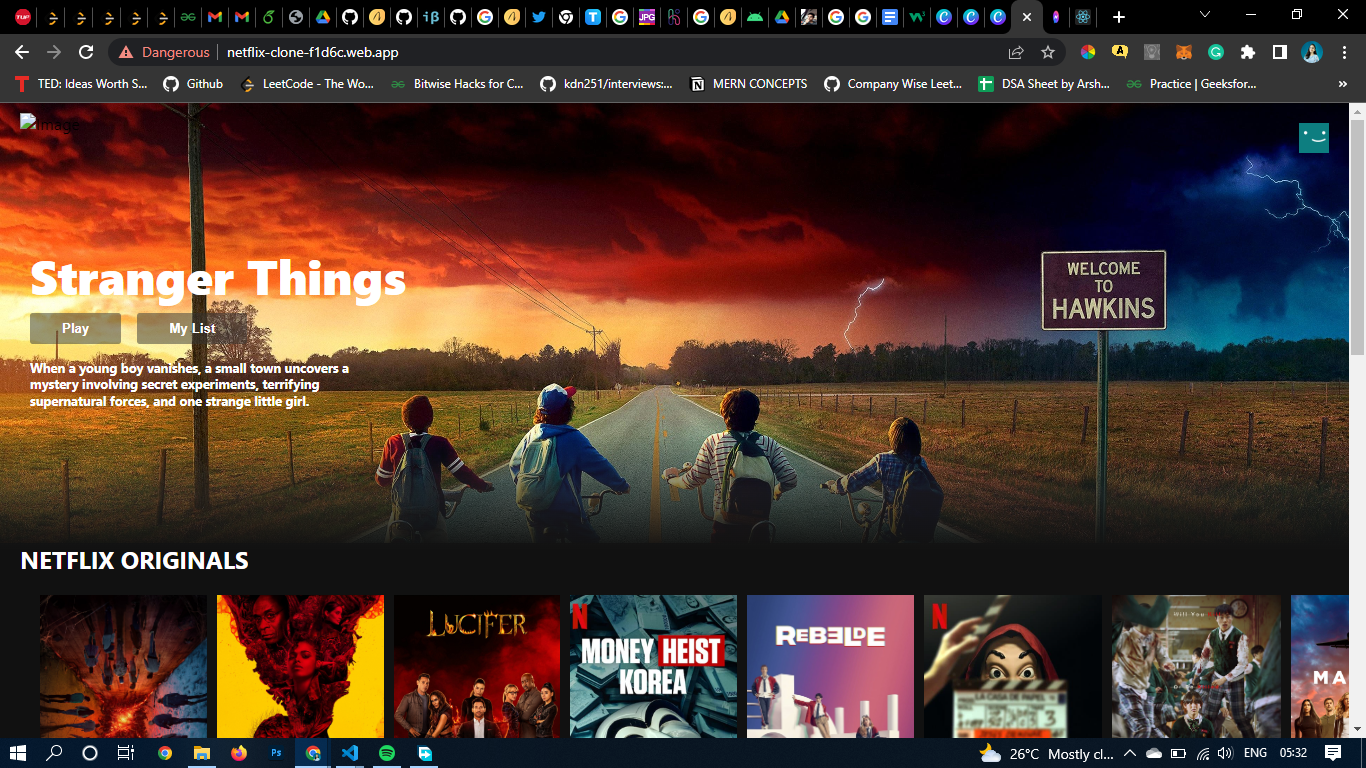Select the Lucifer poster thumbnail
The height and width of the screenshot is (768, 1366).
tap(476, 666)
